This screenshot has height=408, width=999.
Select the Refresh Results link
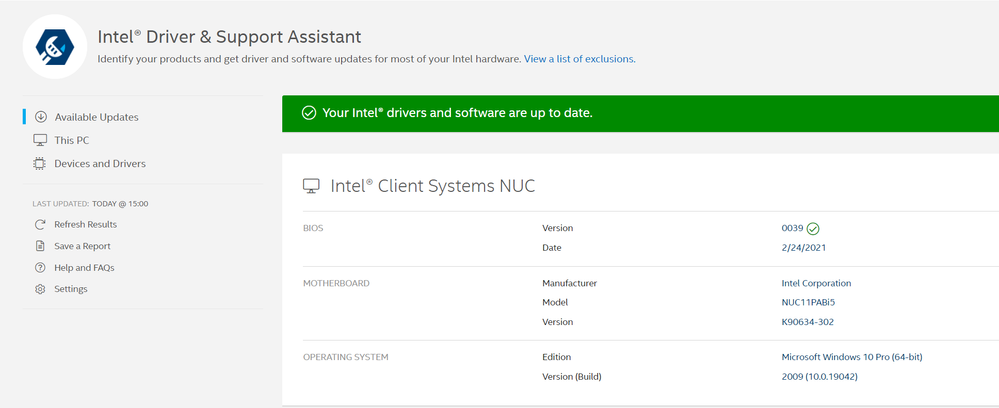[x=85, y=224]
